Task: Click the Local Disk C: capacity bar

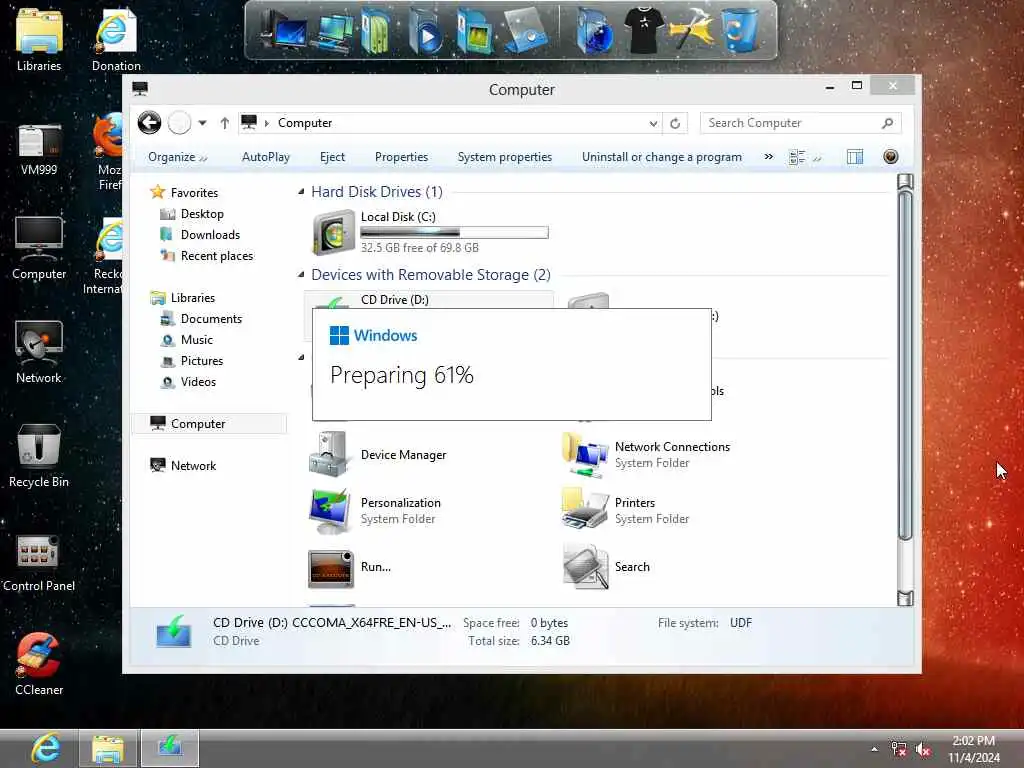Action: [455, 232]
